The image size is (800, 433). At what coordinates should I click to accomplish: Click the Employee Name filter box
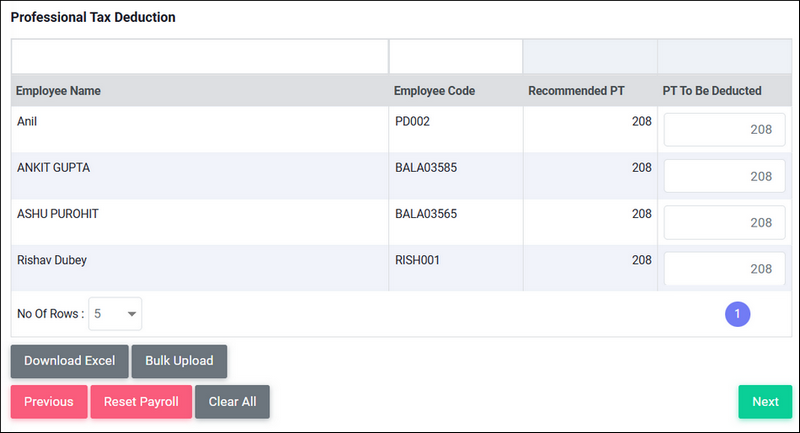click(x=200, y=57)
